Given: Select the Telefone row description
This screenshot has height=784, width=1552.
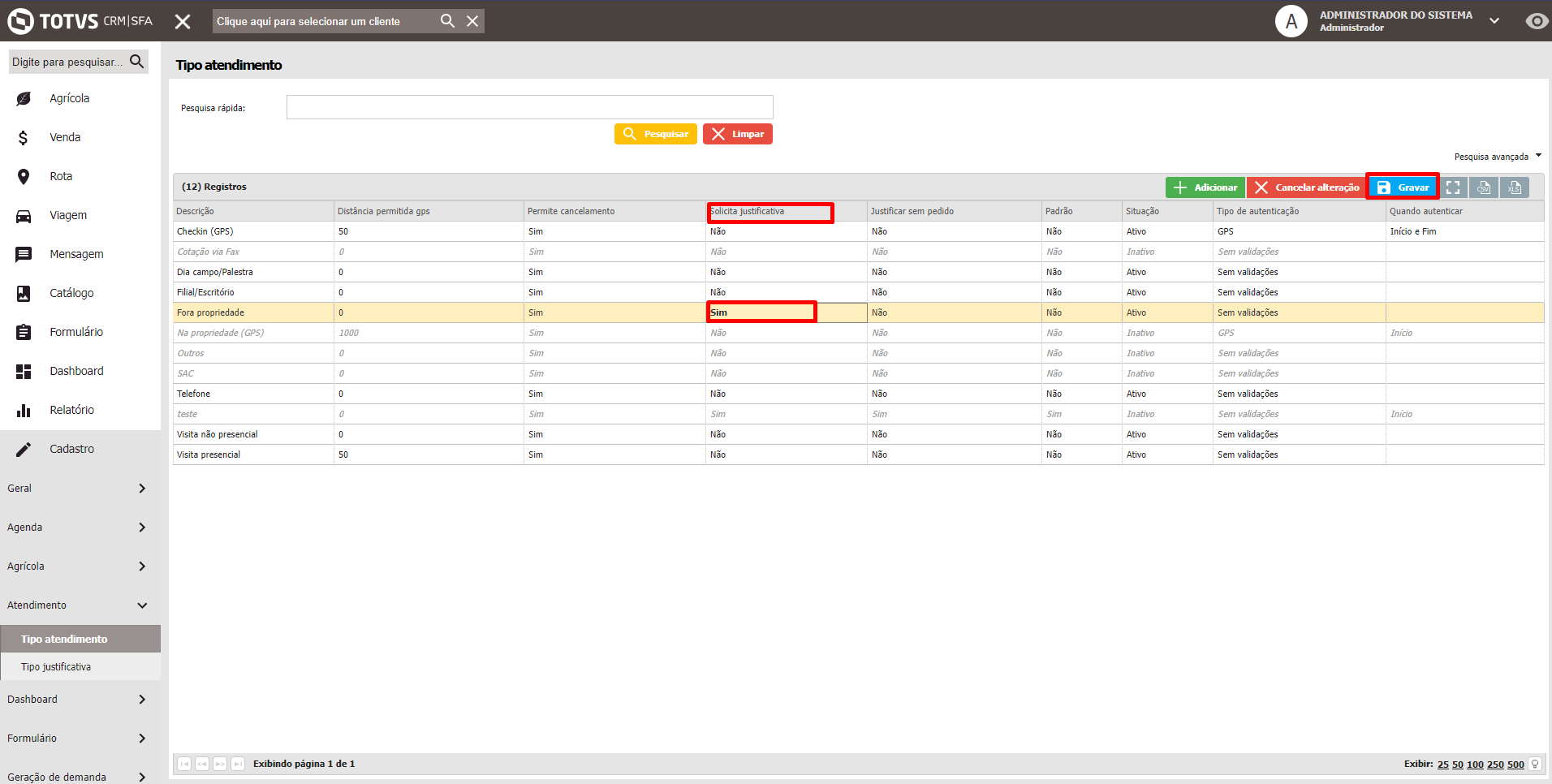Looking at the screenshot, I should [x=193, y=394].
